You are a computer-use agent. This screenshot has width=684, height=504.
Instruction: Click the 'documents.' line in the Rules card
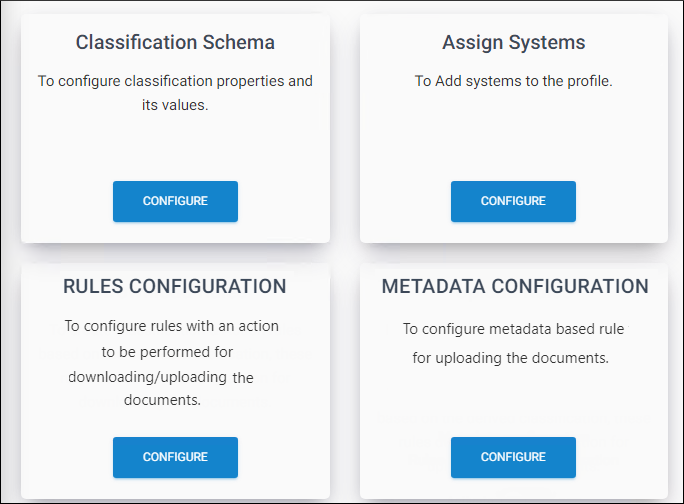click(163, 400)
